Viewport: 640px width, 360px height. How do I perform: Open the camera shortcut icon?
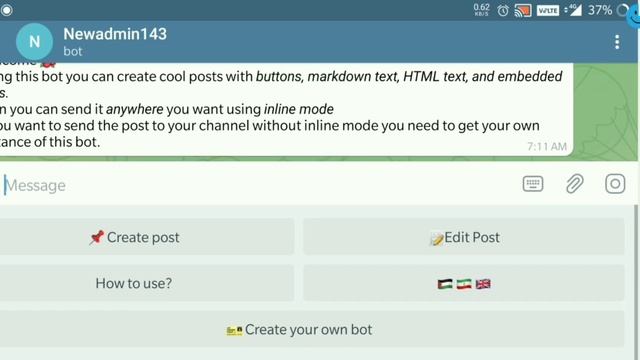click(x=615, y=184)
